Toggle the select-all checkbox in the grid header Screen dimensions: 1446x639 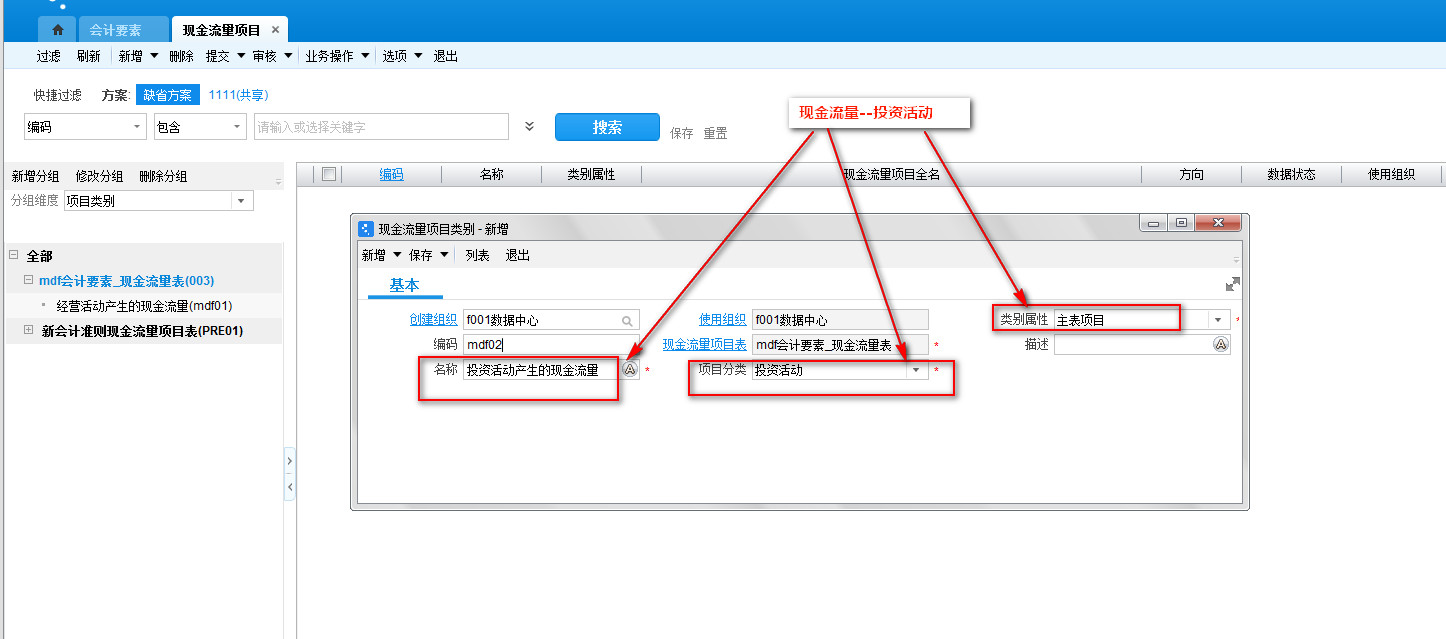click(328, 174)
